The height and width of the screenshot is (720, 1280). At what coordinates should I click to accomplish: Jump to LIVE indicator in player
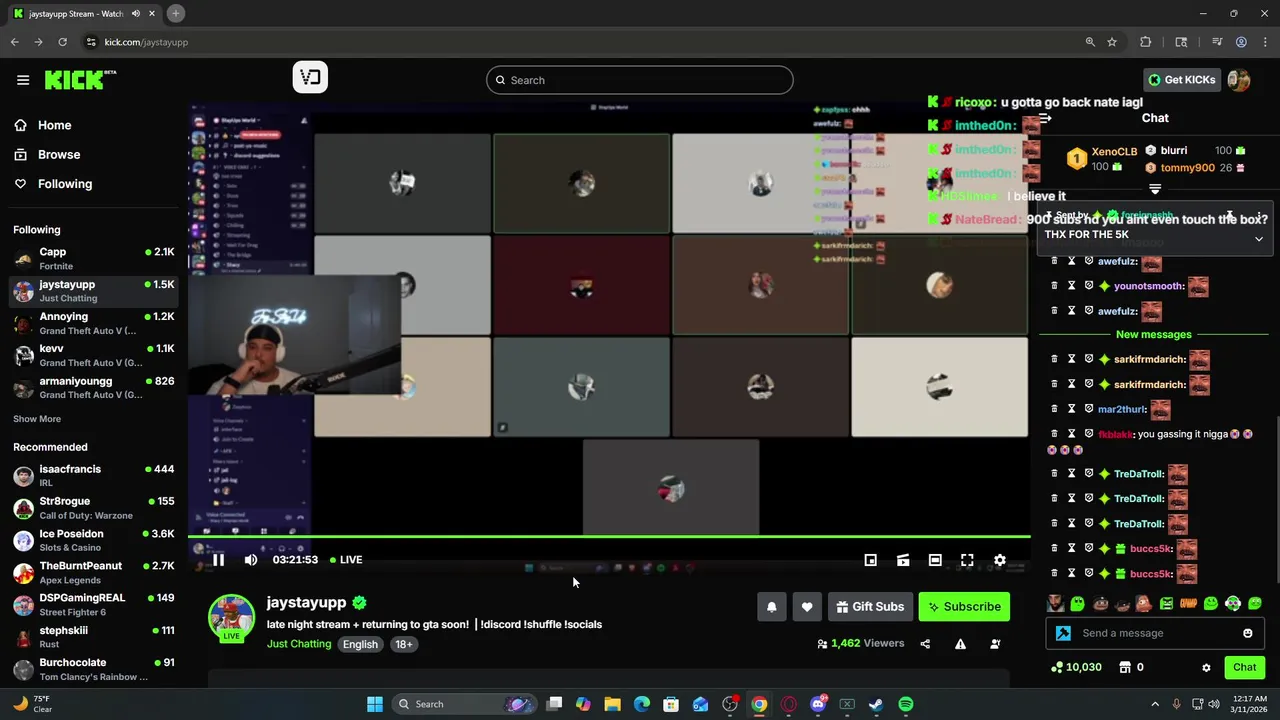tap(345, 560)
